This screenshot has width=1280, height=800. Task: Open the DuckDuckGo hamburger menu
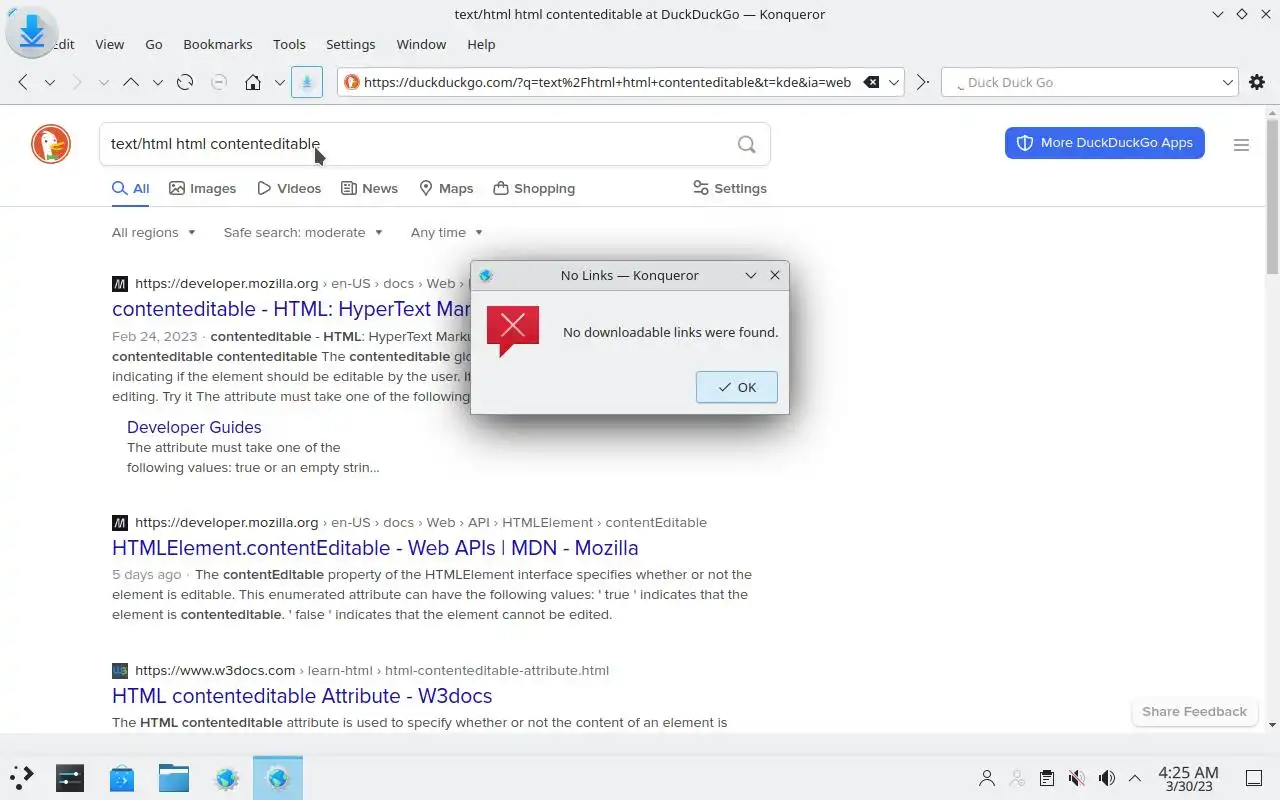(x=1241, y=145)
